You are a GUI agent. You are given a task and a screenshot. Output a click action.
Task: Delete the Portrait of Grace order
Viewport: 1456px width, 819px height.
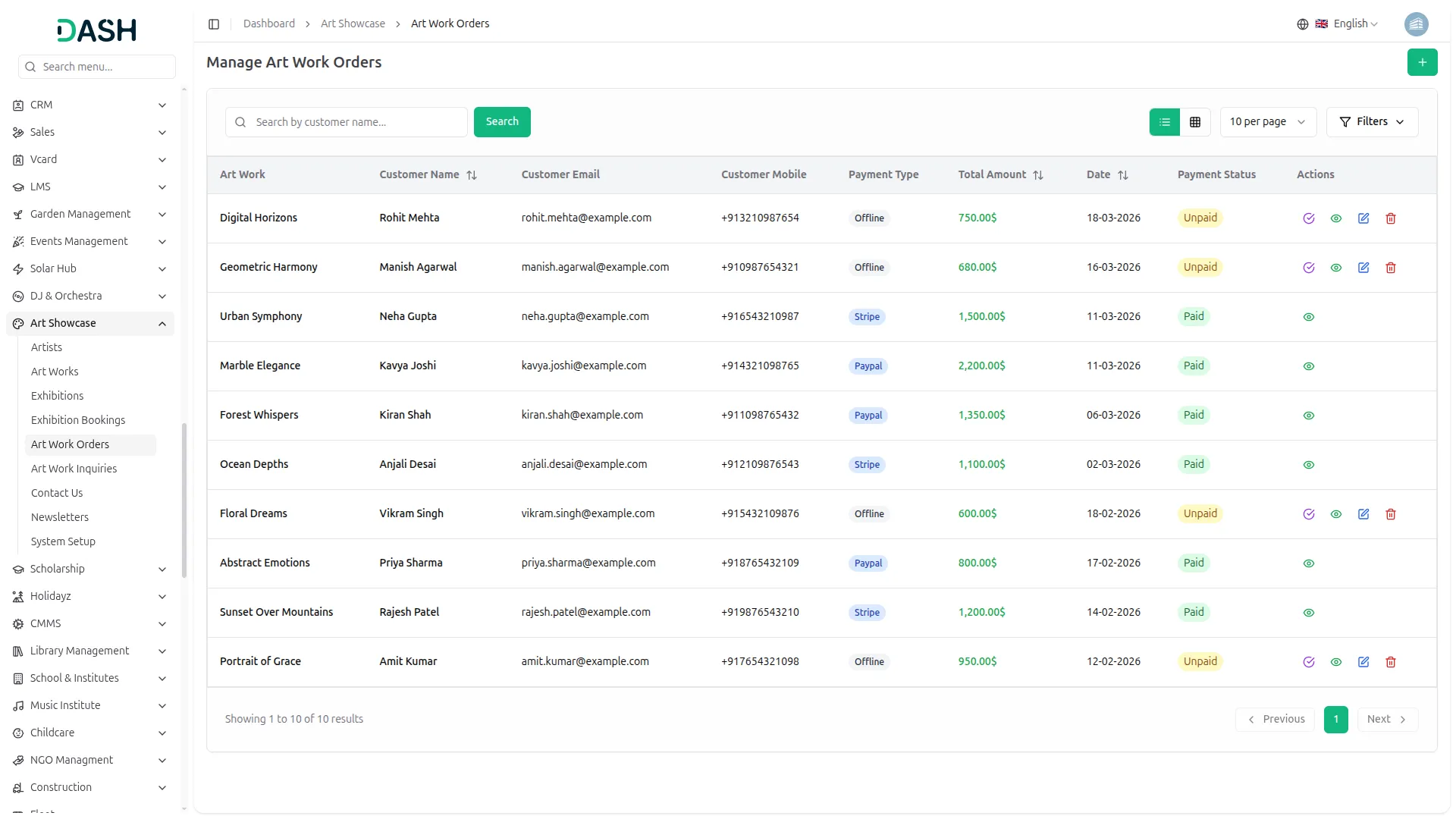(1390, 662)
